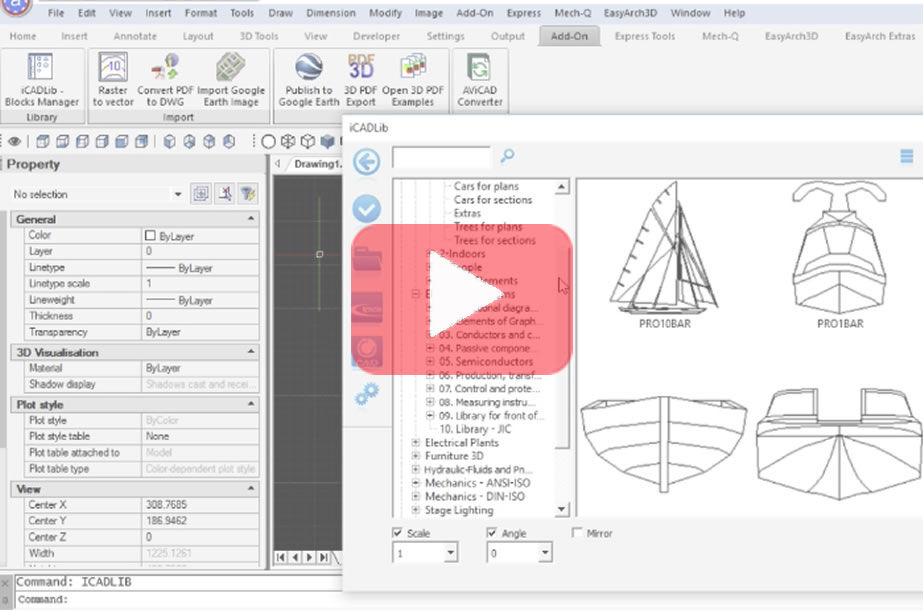Open the AViCAD Converter
923x611 pixels.
pos(480,80)
